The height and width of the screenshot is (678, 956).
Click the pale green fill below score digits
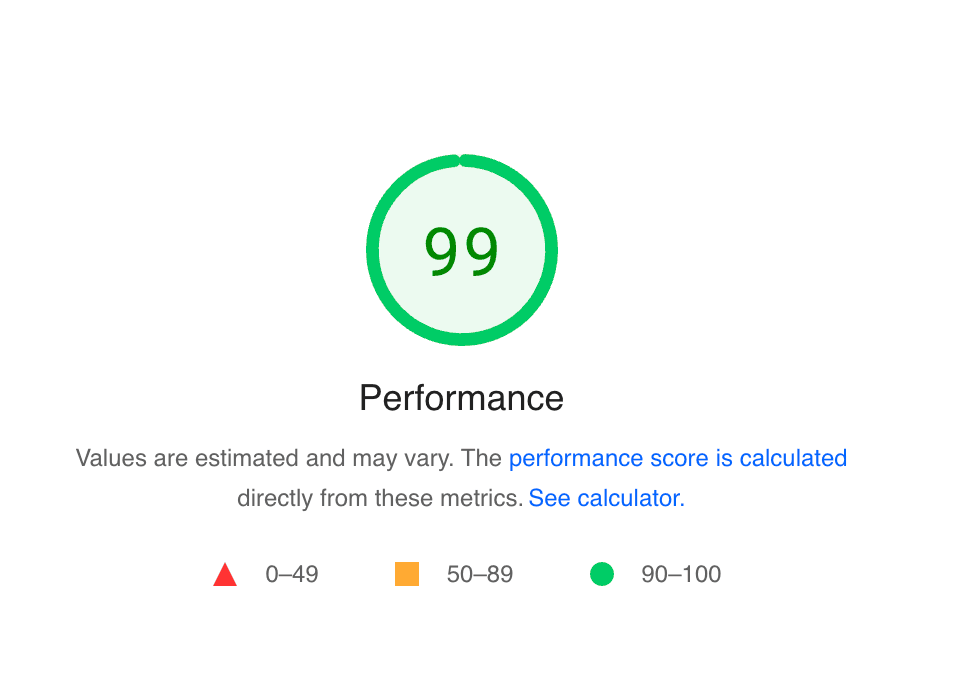point(461,305)
